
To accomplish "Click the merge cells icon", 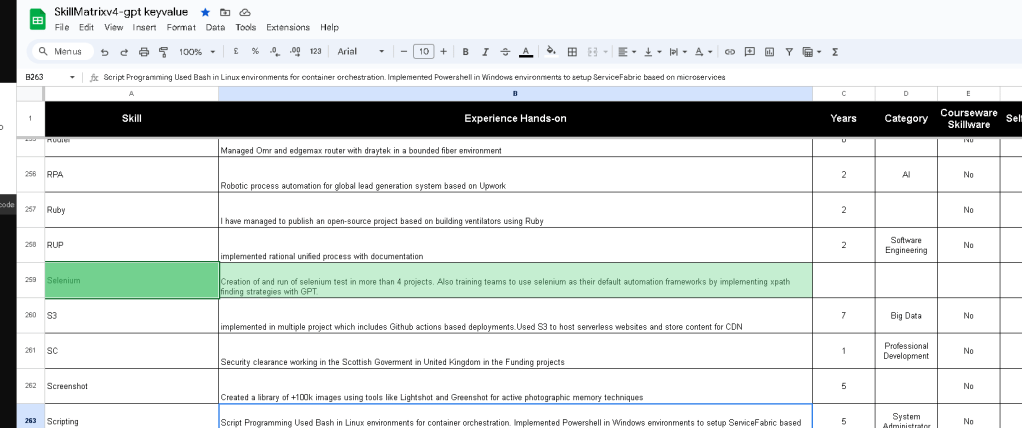I will [x=592, y=51].
